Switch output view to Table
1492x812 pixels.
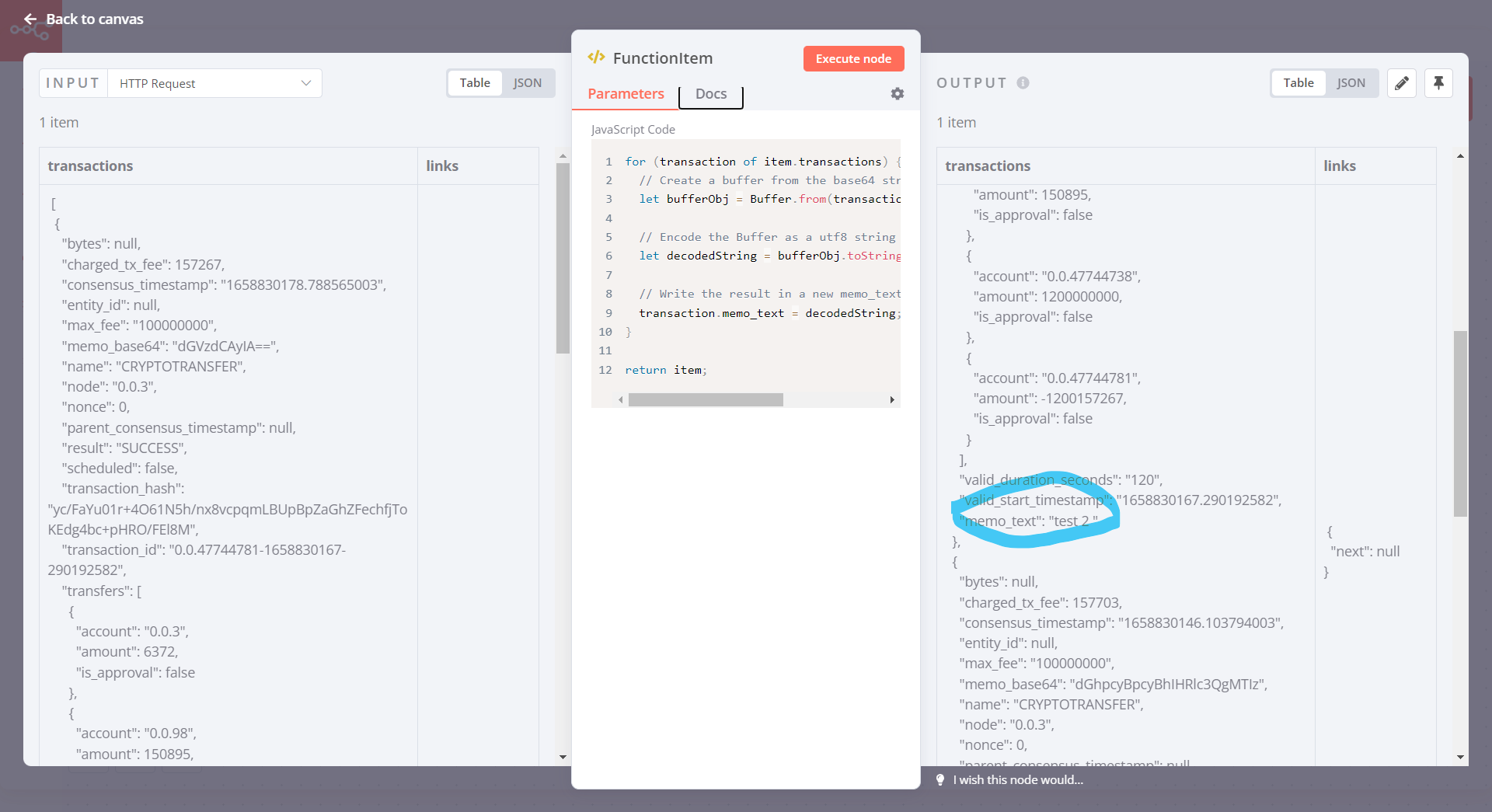click(x=1299, y=83)
